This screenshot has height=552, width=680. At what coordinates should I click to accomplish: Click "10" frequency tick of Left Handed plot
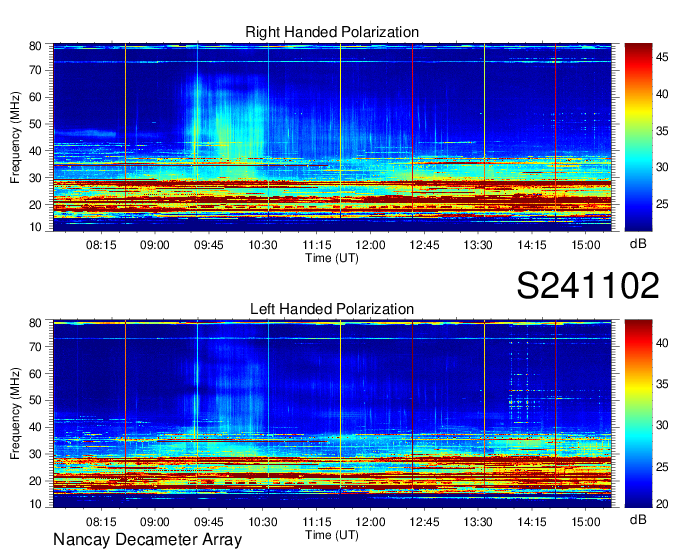click(35, 504)
